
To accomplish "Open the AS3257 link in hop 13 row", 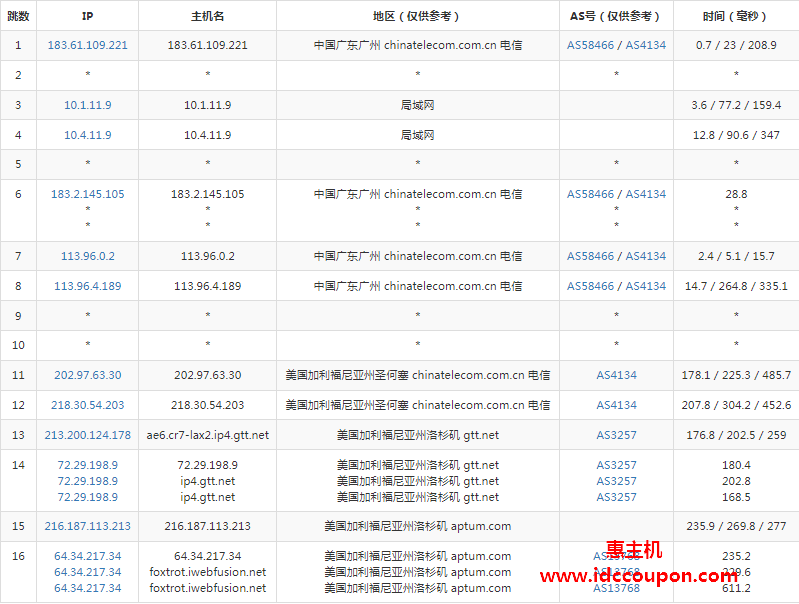I will pos(616,435).
